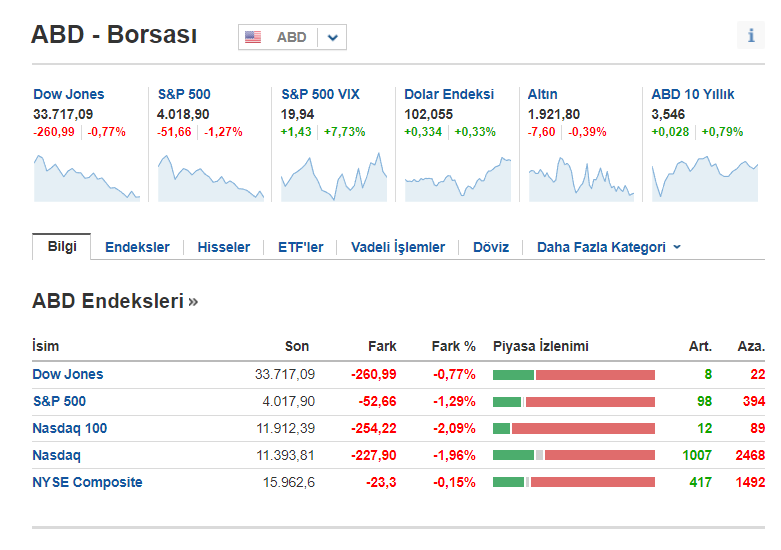
Task: Switch to the Endeksler tab
Action: click(x=137, y=247)
